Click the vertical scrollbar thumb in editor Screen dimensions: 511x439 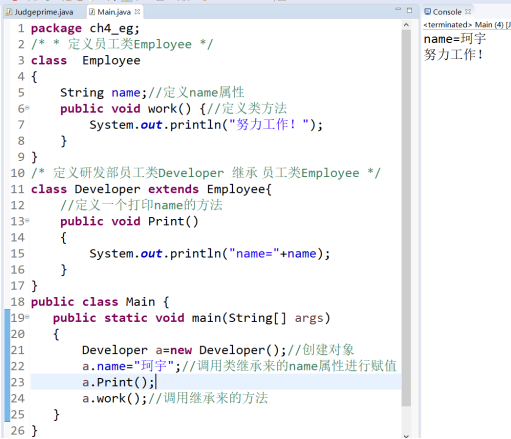tap(406, 218)
